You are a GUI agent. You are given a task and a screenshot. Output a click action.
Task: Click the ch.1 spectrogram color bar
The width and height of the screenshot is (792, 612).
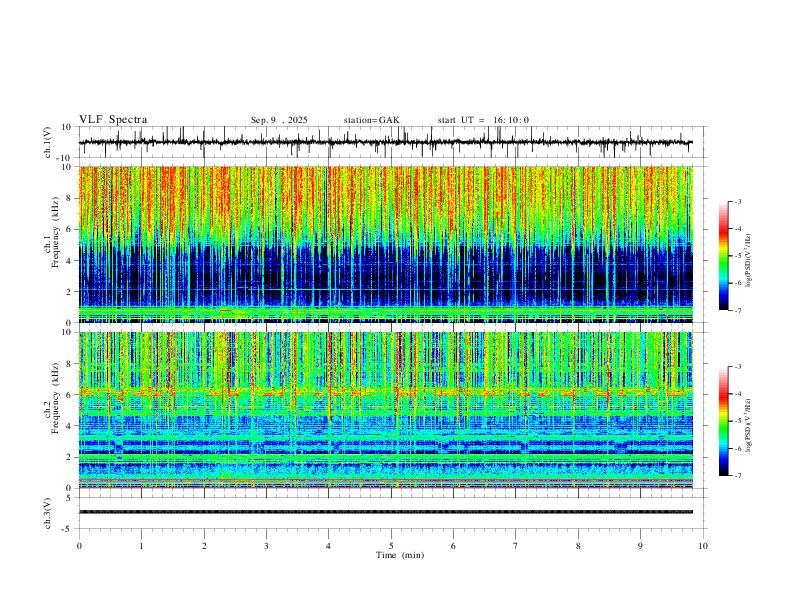coord(723,256)
